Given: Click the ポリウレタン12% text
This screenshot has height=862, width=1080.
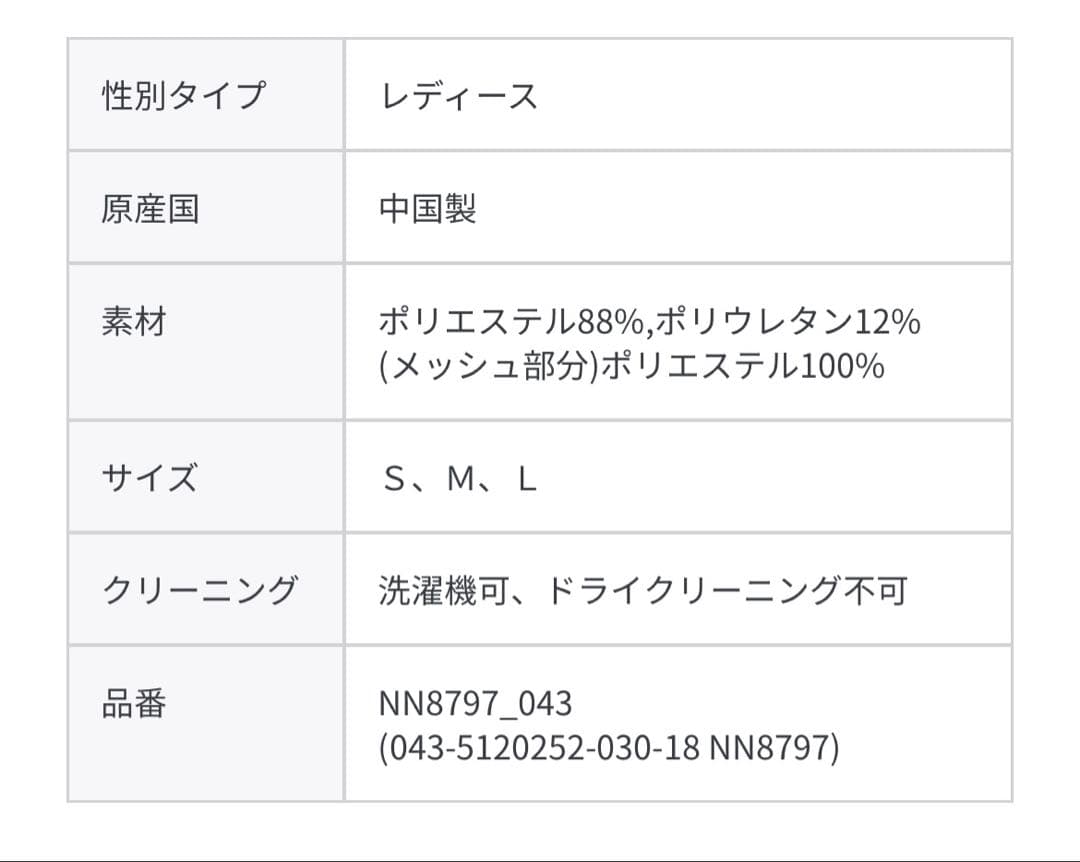Looking at the screenshot, I should coord(788,322).
